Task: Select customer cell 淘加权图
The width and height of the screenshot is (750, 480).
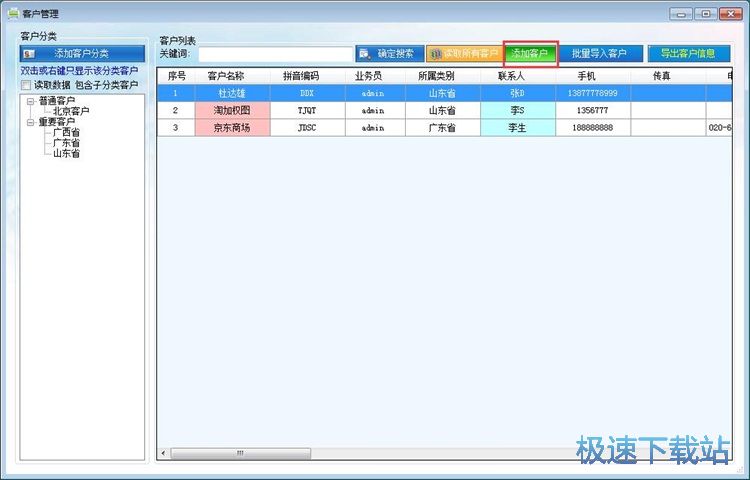Action: [232, 110]
